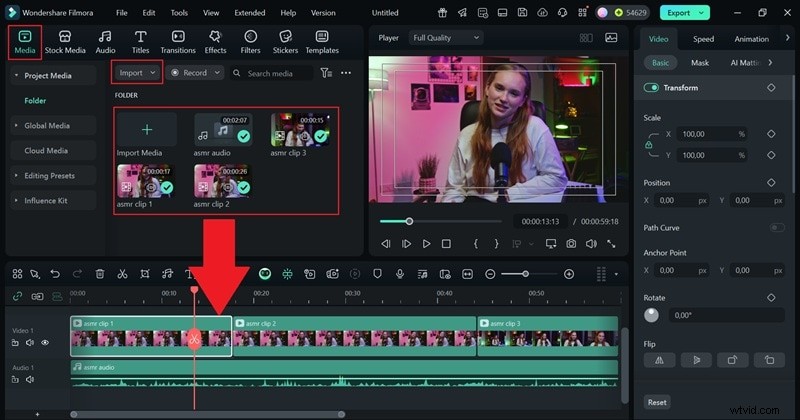Toggle the Transform switch off
Image resolution: width=800 pixels, height=420 pixels.
[x=651, y=88]
